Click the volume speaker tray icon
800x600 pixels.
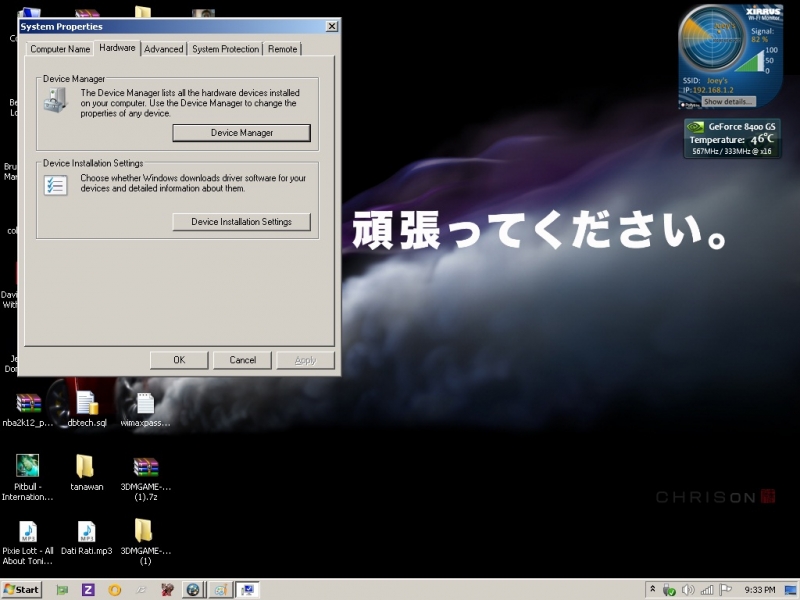click(x=688, y=590)
